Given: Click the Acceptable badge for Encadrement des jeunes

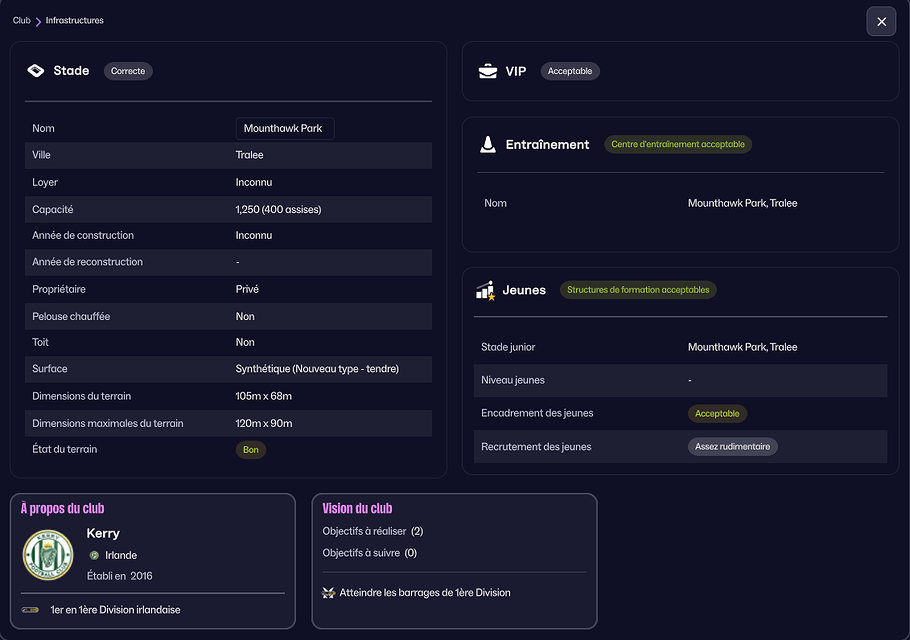Looking at the screenshot, I should (x=717, y=414).
